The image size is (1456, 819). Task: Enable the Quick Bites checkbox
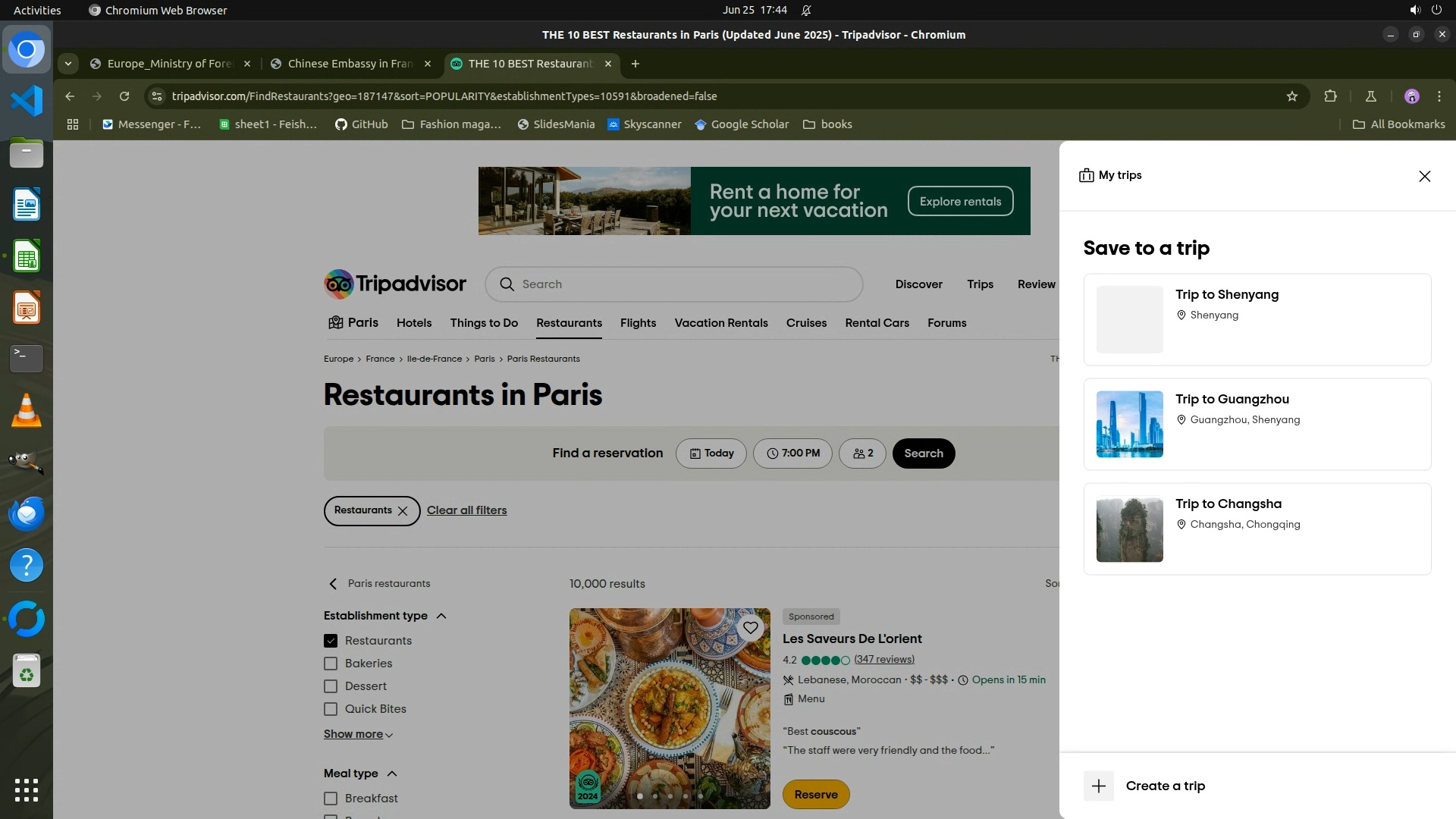tap(331, 709)
